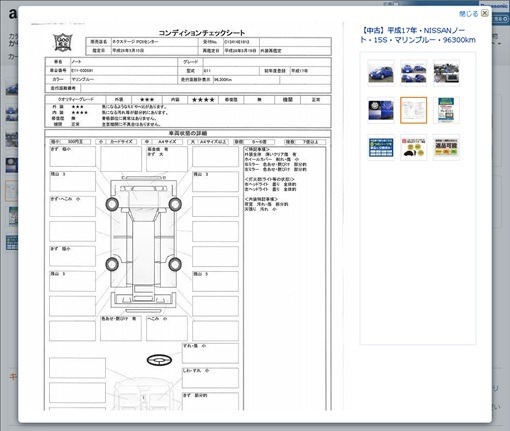
Task: Select the 返品可能 banner thumbnail
Action: (x=446, y=147)
